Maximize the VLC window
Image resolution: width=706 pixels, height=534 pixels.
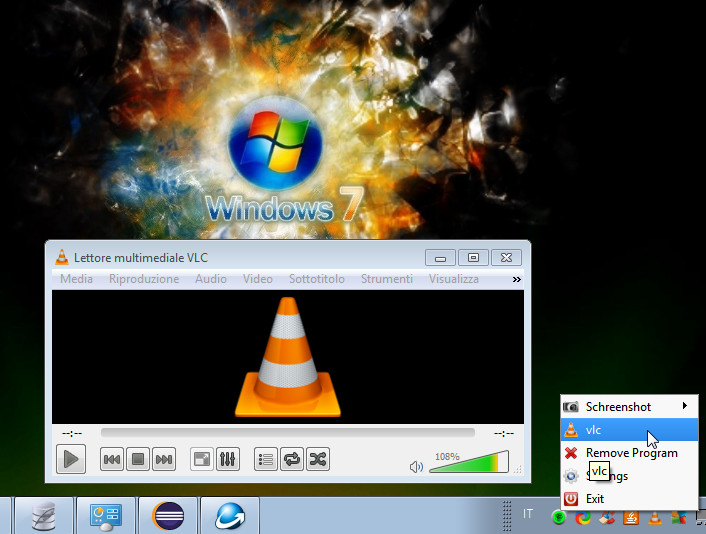(x=473, y=258)
